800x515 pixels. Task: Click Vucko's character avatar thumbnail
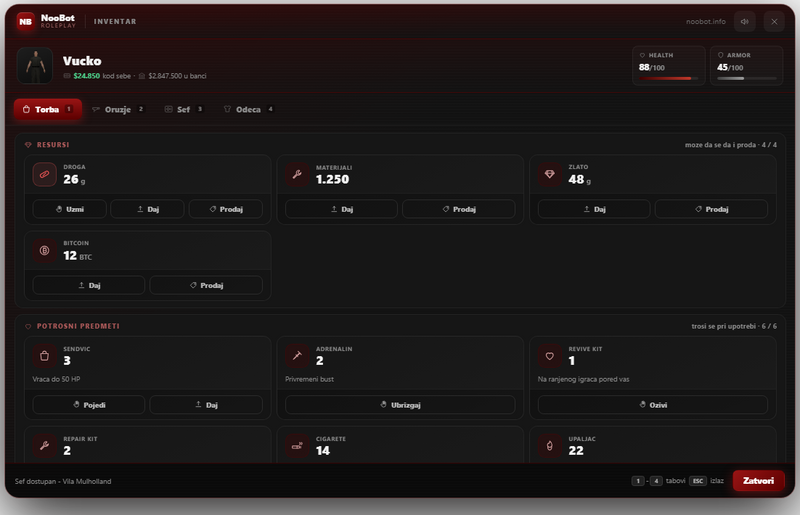coord(35,65)
